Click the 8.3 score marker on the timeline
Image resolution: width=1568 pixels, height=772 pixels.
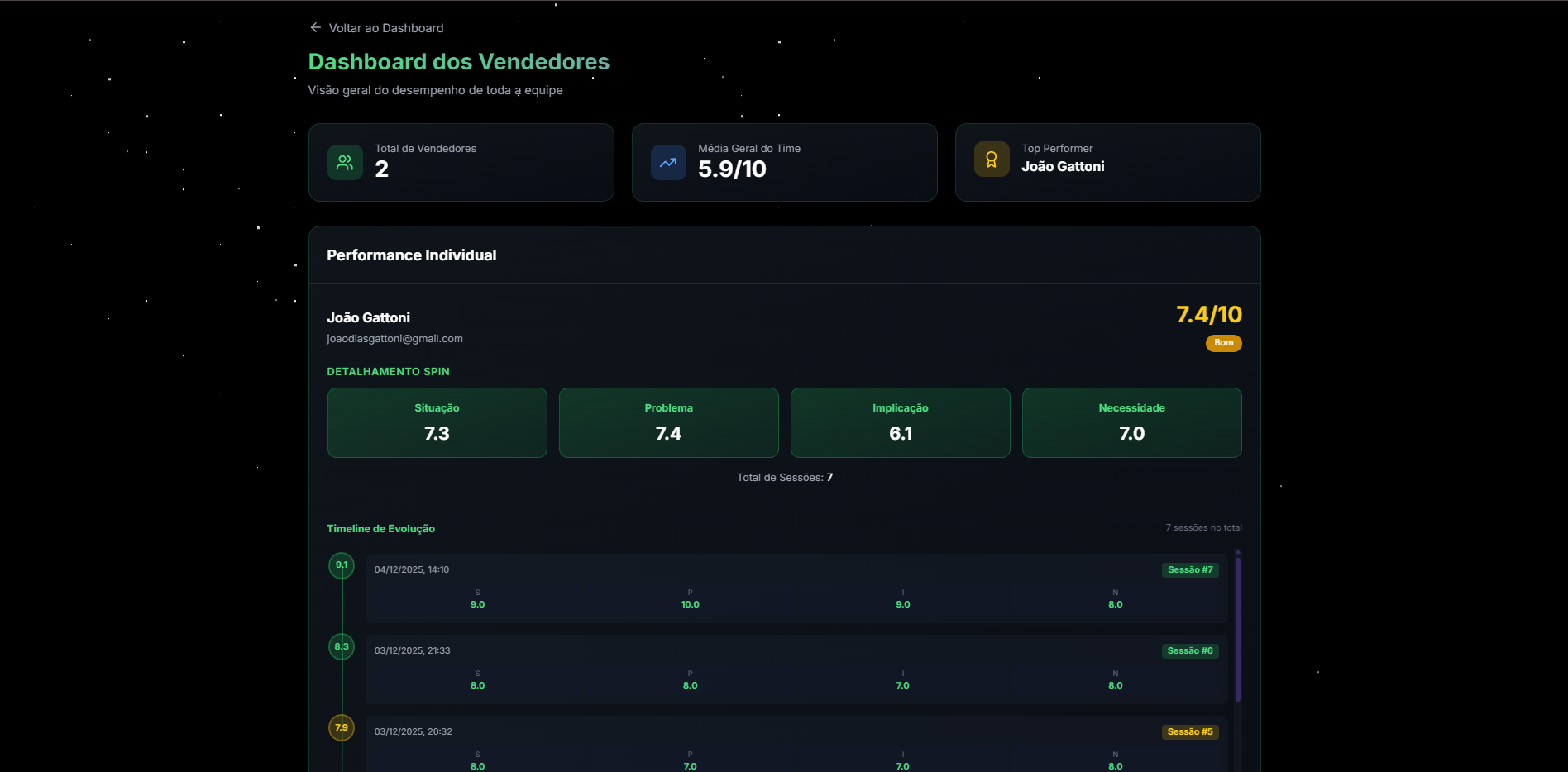point(341,646)
